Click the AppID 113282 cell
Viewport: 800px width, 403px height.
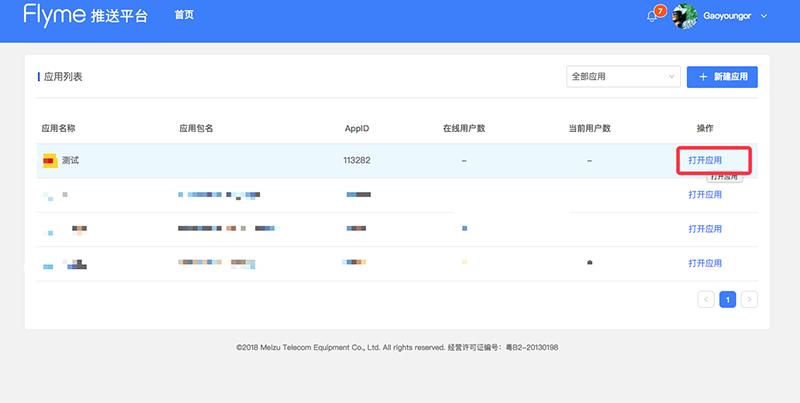pos(357,160)
